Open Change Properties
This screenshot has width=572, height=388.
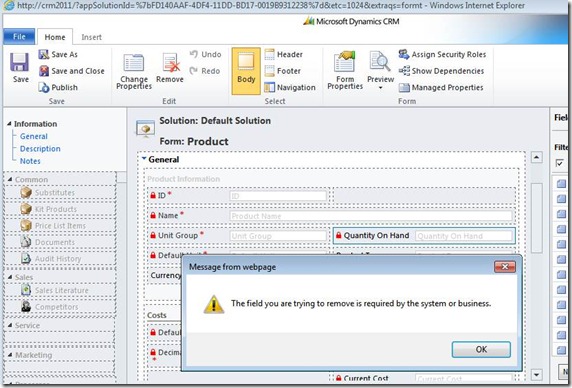click(134, 71)
